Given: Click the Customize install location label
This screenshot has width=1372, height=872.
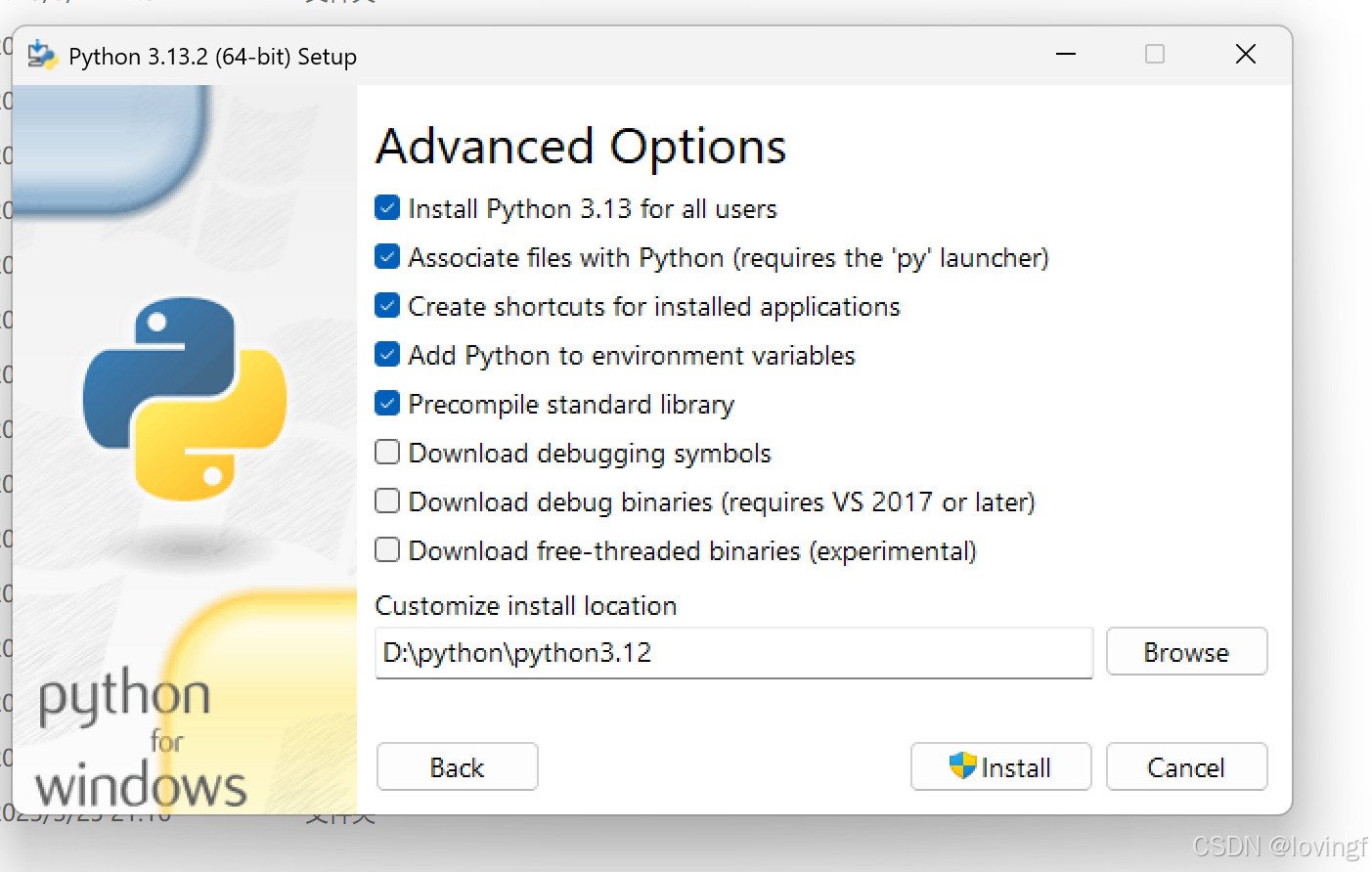Looking at the screenshot, I should point(526,606).
